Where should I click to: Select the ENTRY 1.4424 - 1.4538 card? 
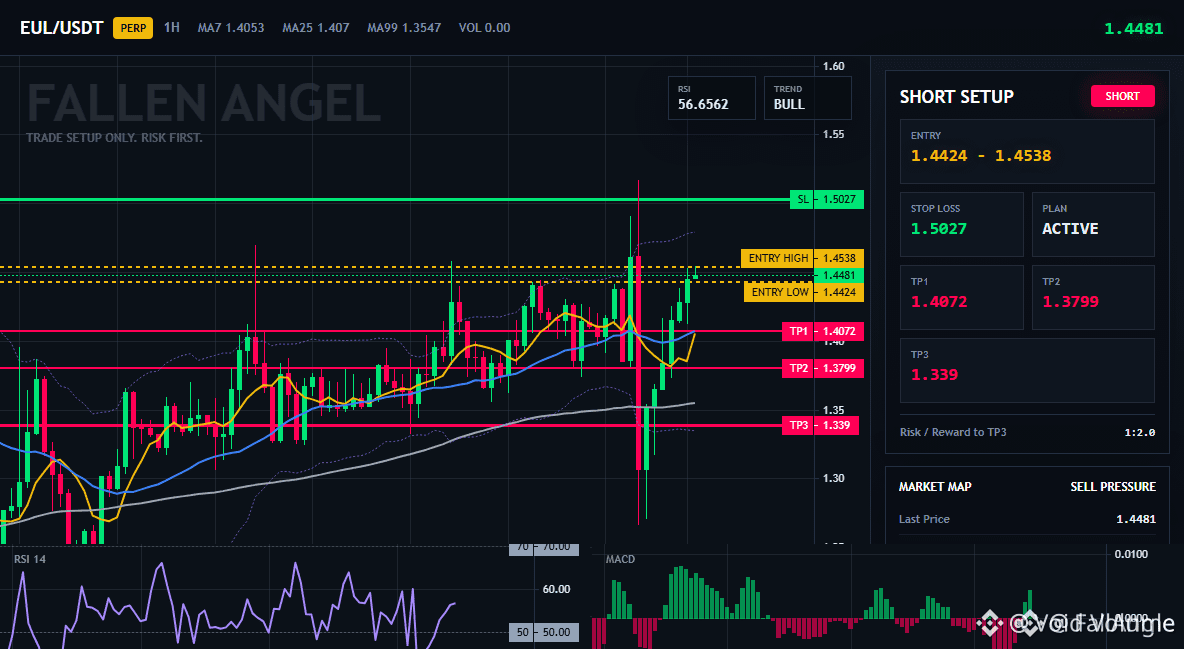point(1027,151)
